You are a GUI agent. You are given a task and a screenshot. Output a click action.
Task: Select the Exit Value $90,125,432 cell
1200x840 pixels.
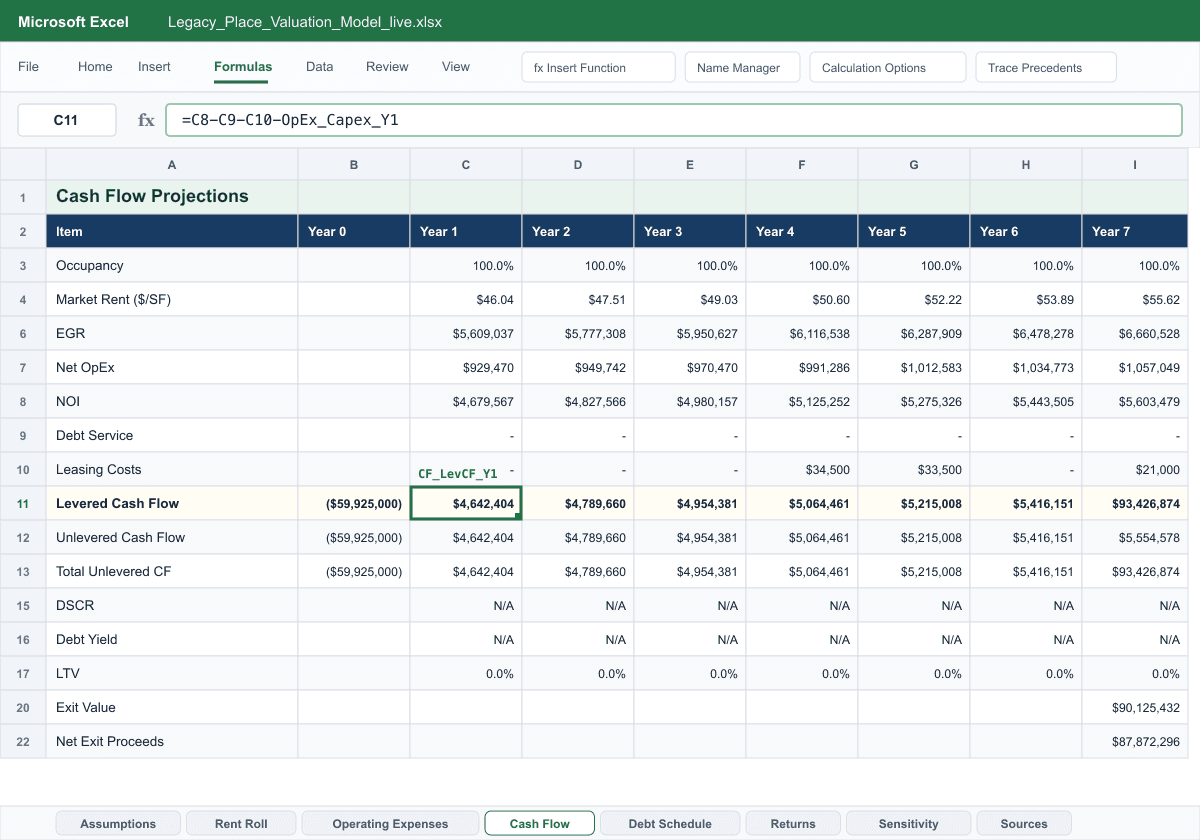[x=1134, y=707]
